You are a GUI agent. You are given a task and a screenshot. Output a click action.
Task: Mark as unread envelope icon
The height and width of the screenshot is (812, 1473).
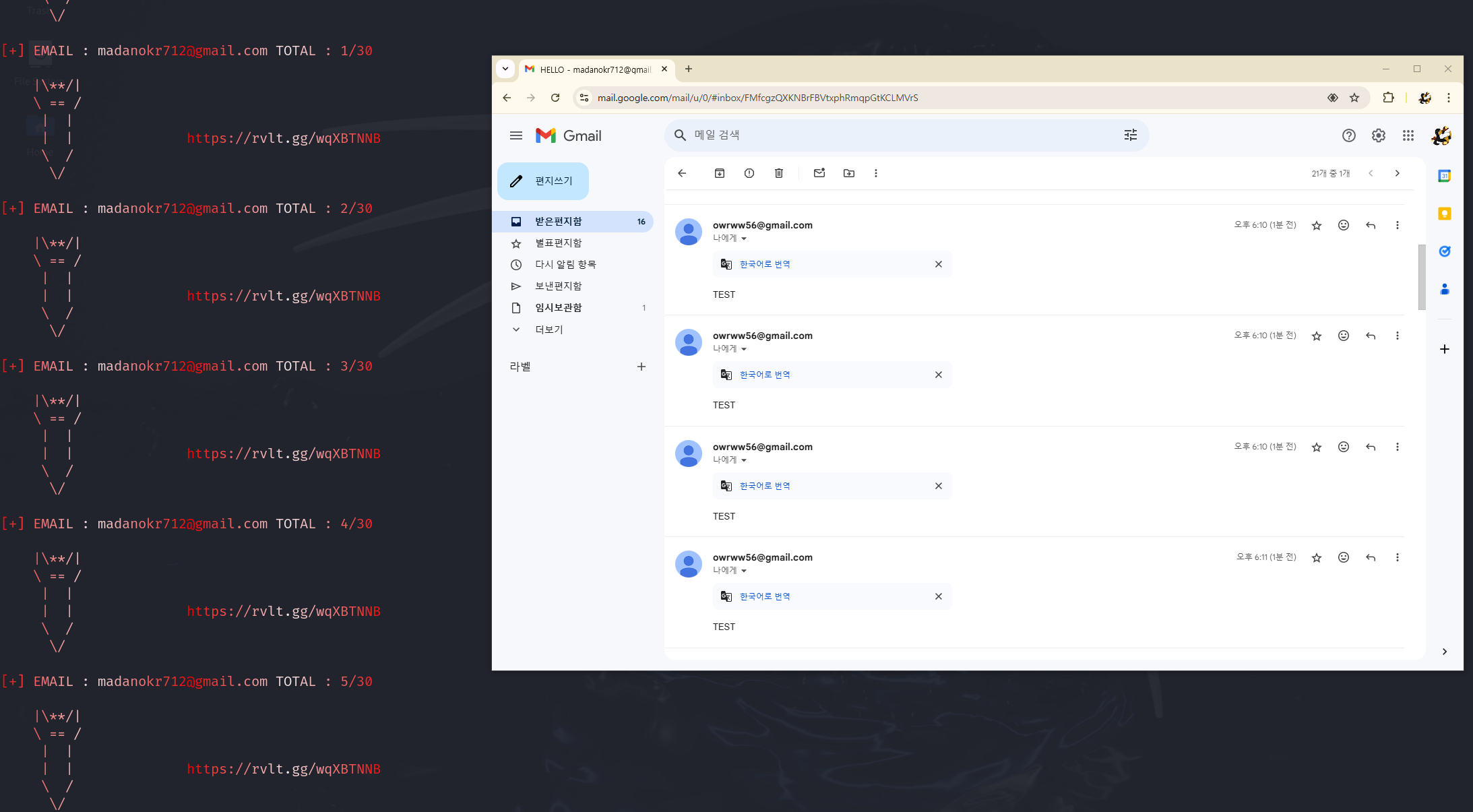point(819,173)
